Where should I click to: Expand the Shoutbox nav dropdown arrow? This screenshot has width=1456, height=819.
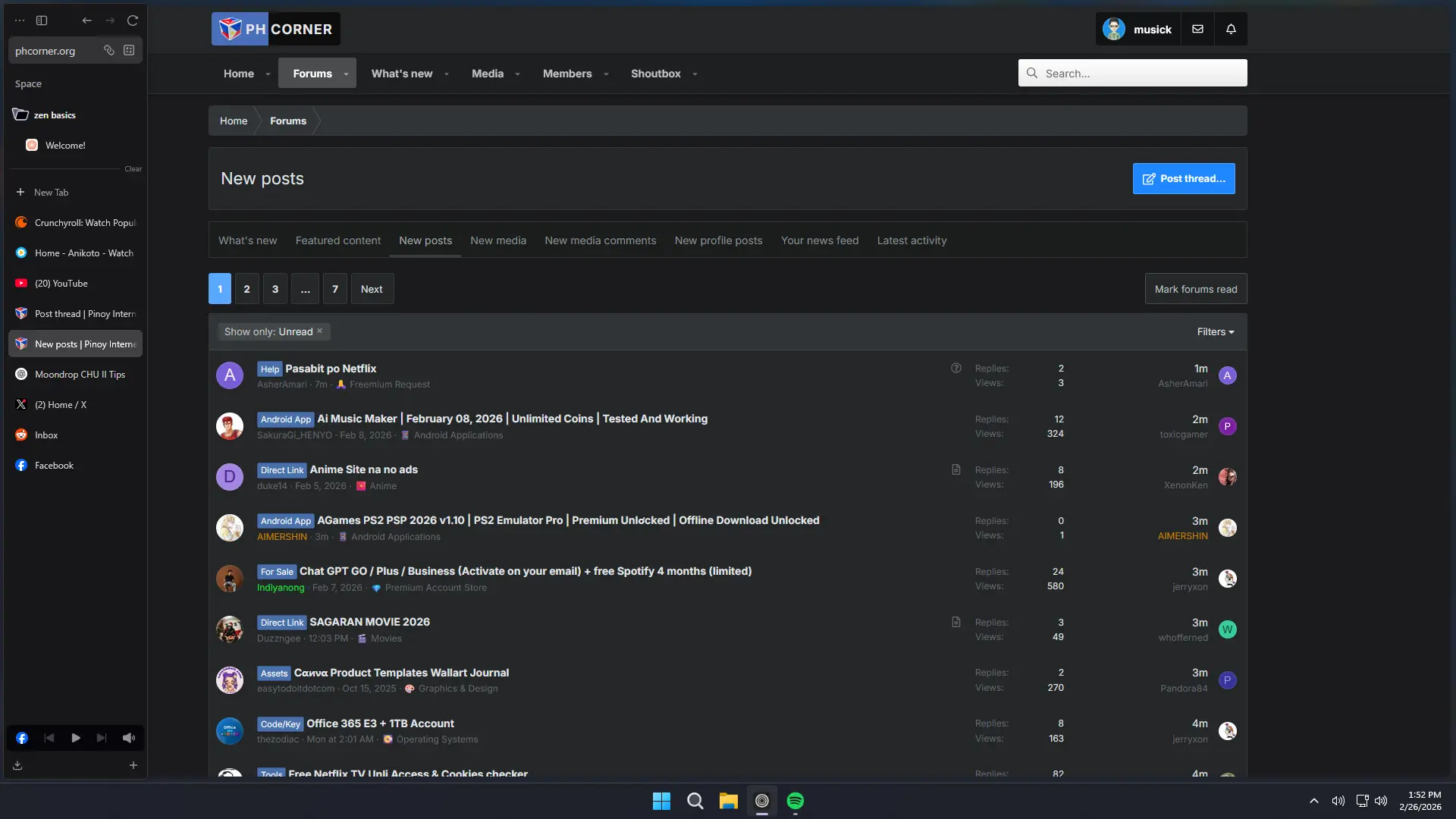(695, 74)
